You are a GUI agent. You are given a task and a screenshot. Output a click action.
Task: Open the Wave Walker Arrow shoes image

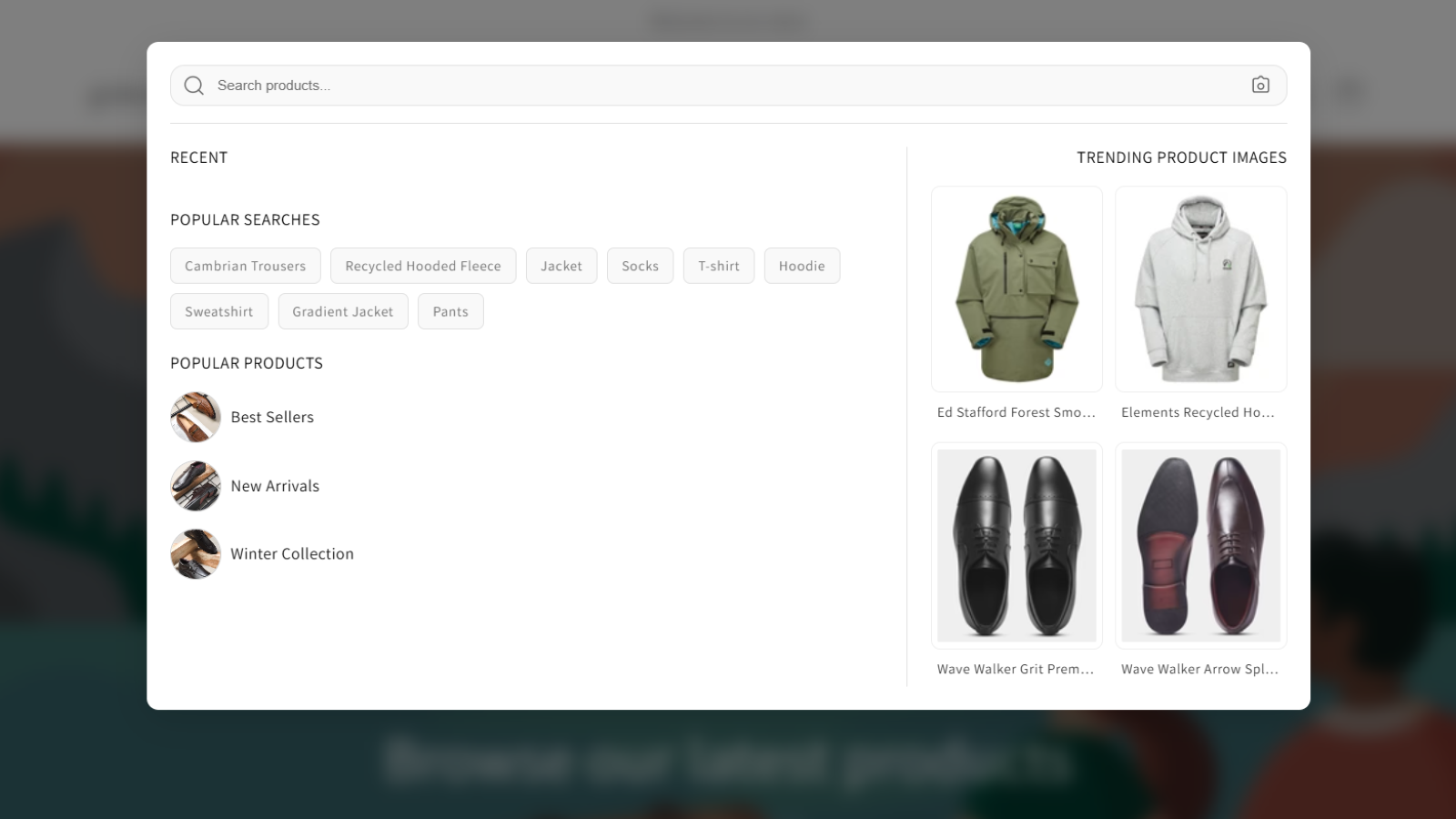pos(1200,545)
